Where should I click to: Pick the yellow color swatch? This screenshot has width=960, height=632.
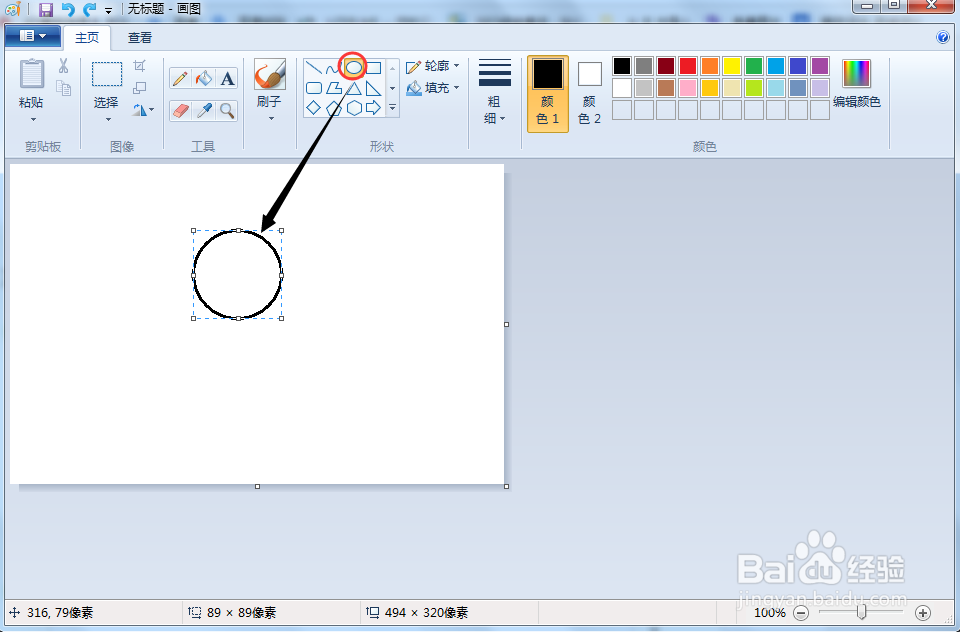(x=732, y=66)
